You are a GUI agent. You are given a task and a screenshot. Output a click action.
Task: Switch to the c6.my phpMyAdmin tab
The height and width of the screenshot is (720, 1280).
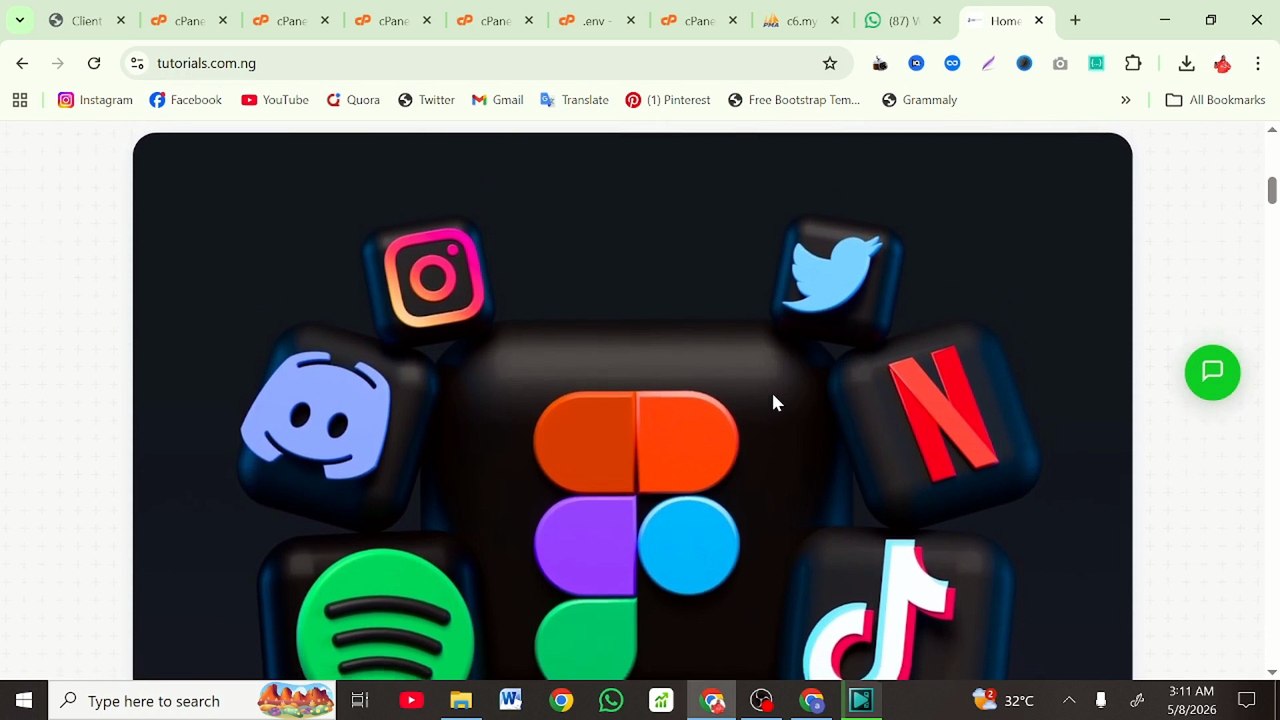coord(800,20)
